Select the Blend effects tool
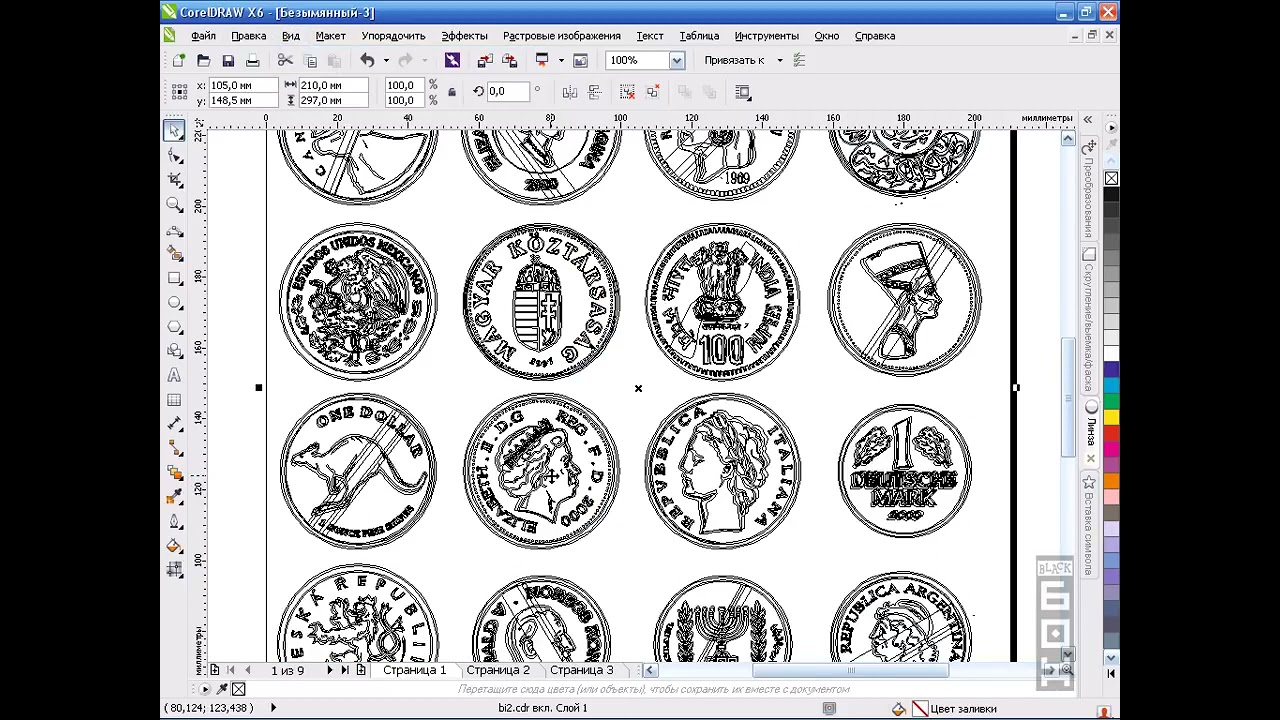This screenshot has height=720, width=1280. (x=175, y=473)
